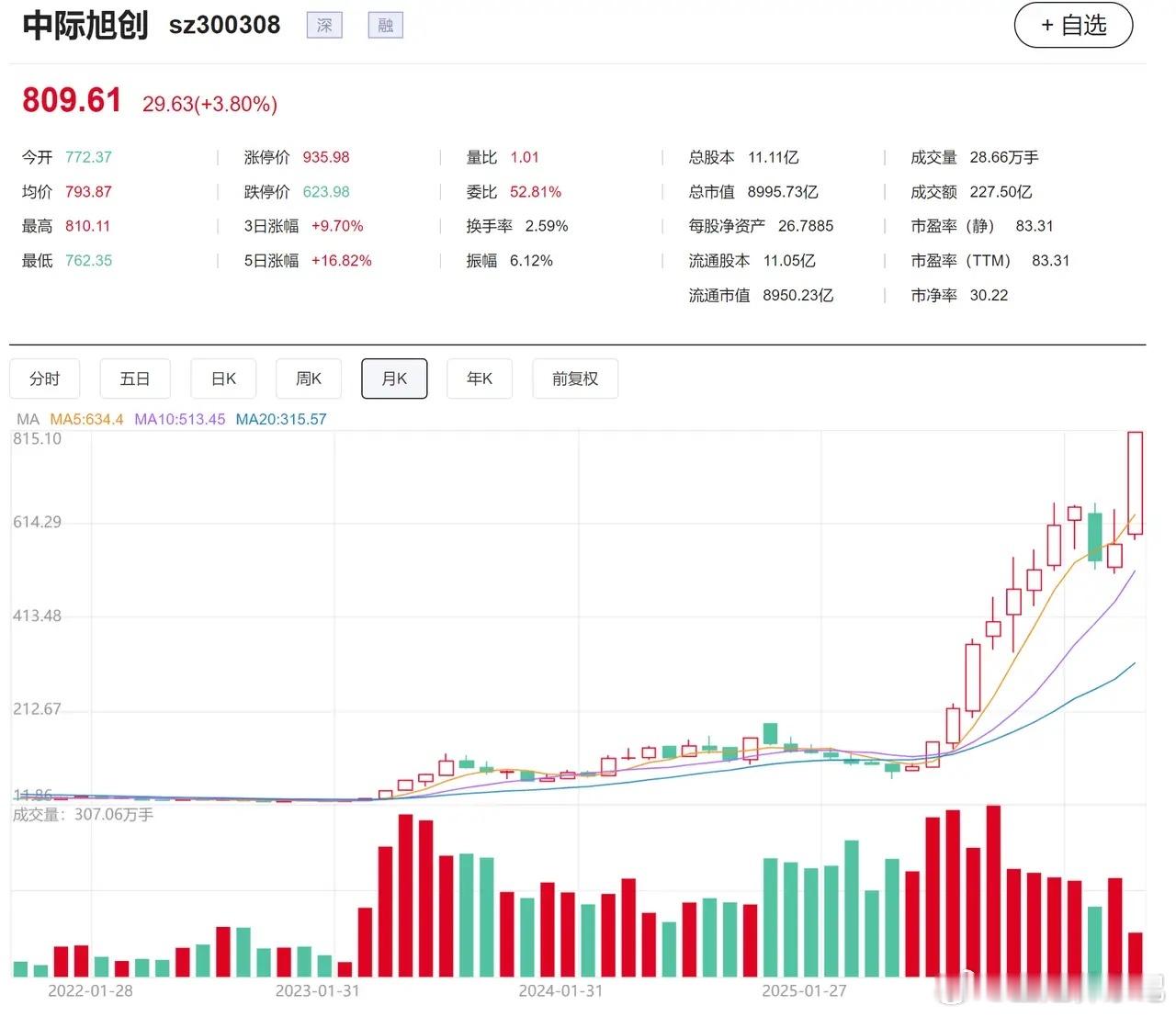Click stock code sz300308
This screenshot has height=1017, width=1176.
pos(225,25)
